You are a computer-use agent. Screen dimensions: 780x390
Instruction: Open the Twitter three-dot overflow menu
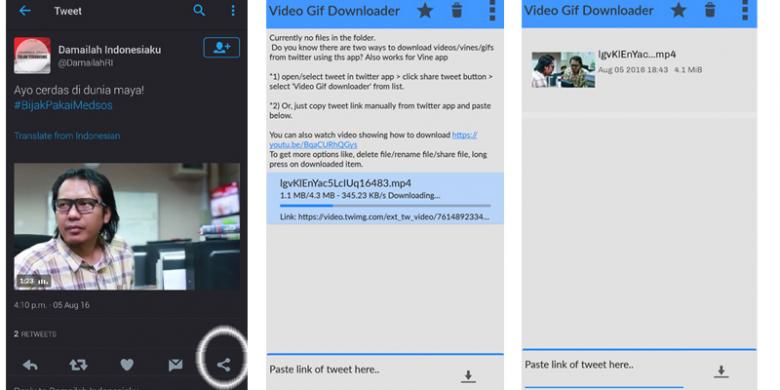[233, 10]
